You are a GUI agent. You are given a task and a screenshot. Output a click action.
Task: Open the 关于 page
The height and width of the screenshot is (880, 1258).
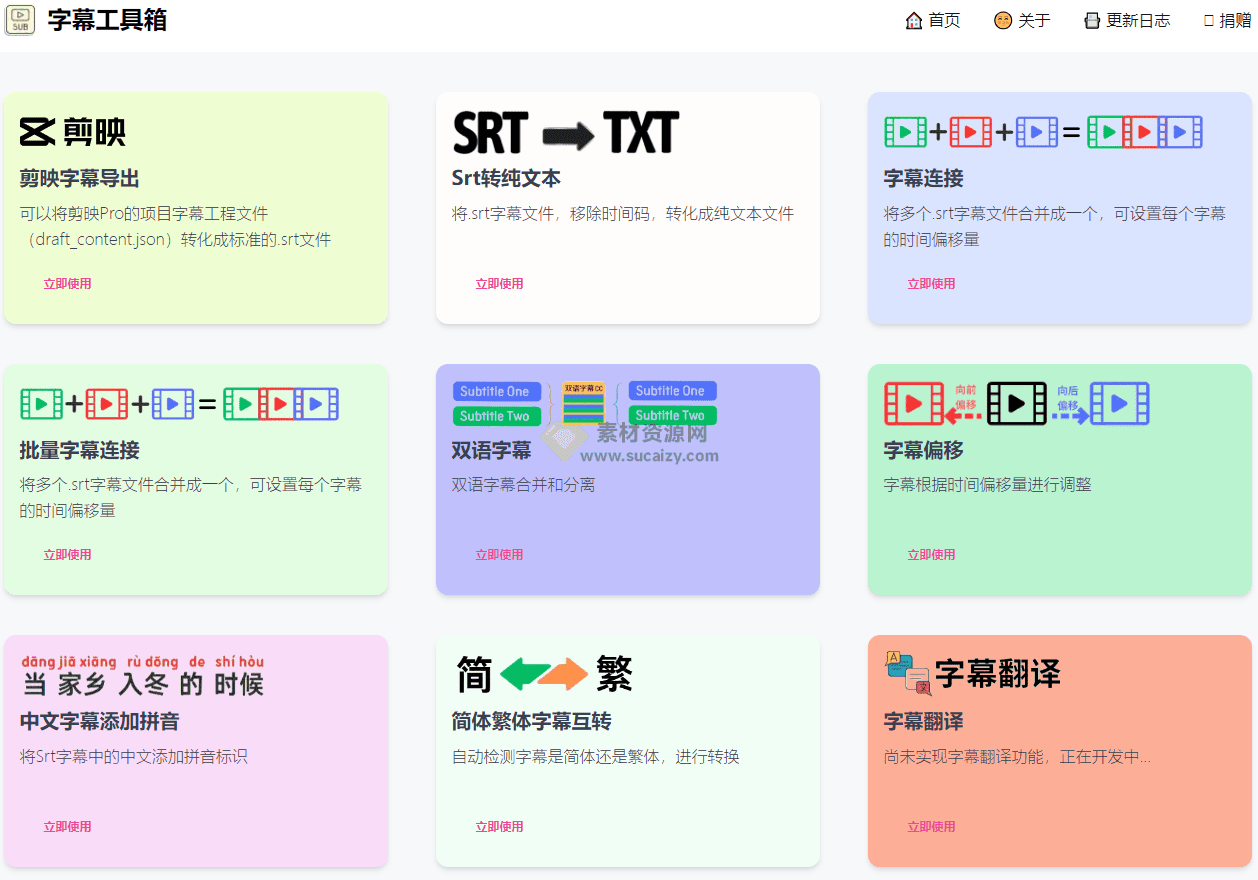1022,20
